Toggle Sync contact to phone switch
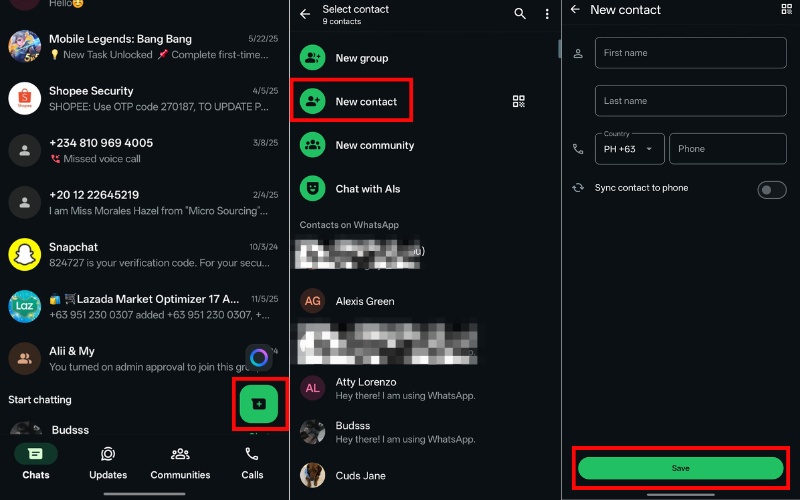This screenshot has width=800, height=500. [771, 189]
